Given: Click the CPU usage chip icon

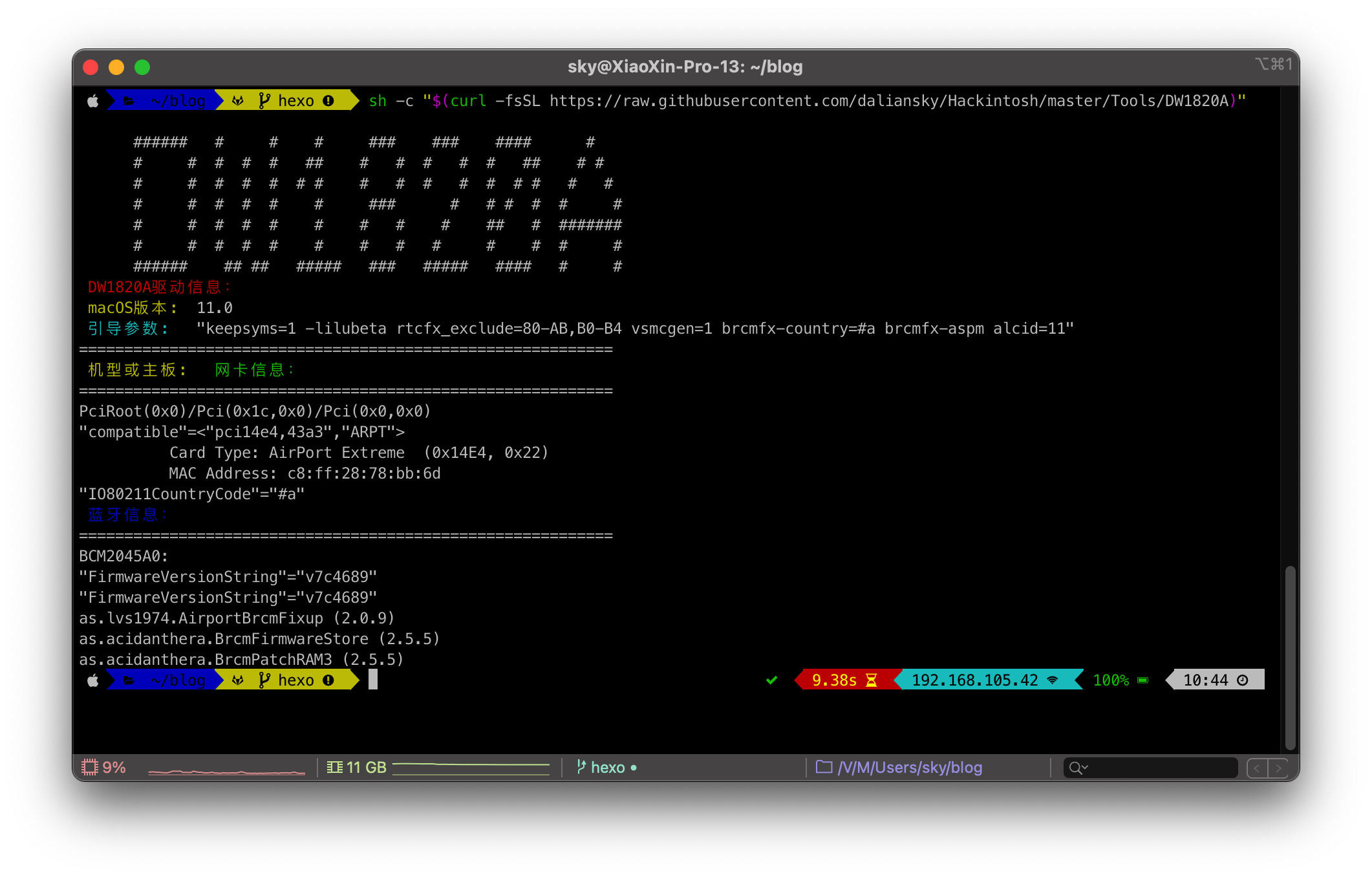Looking at the screenshot, I should click(x=89, y=767).
